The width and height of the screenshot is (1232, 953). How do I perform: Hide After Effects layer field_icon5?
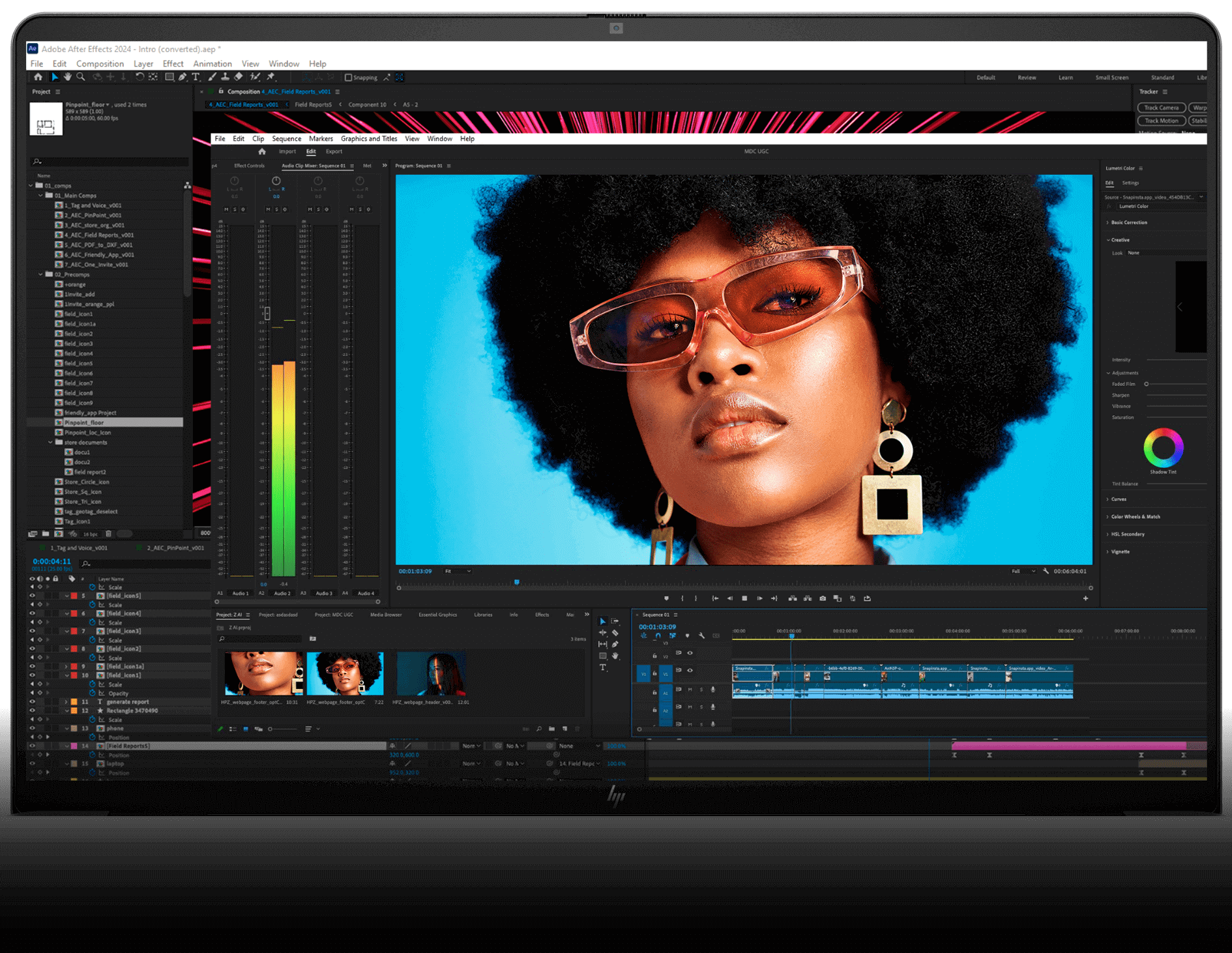point(32,596)
